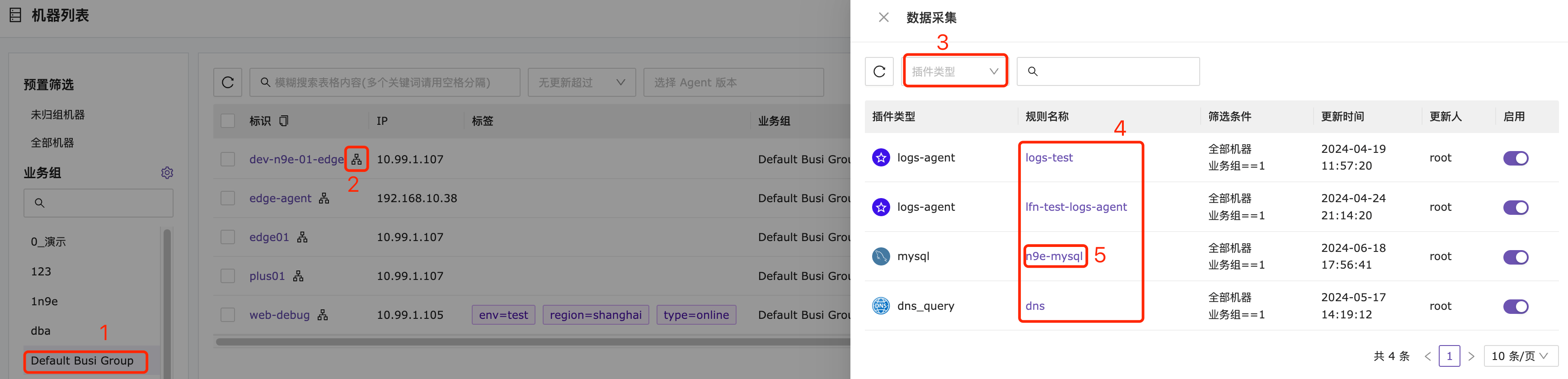Go to previous page arrow
This screenshot has width=1568, height=379.
[1427, 356]
